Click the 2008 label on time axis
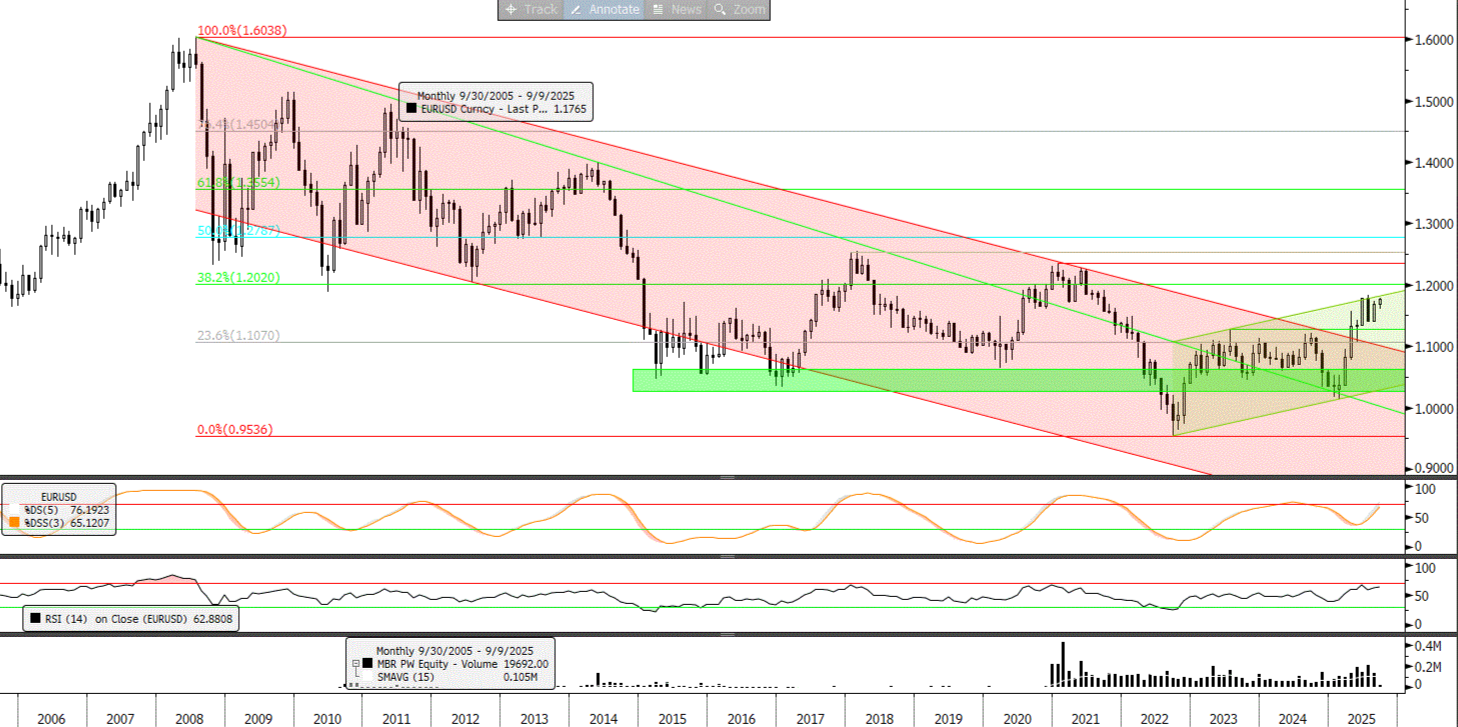The image size is (1458, 727). 189,718
